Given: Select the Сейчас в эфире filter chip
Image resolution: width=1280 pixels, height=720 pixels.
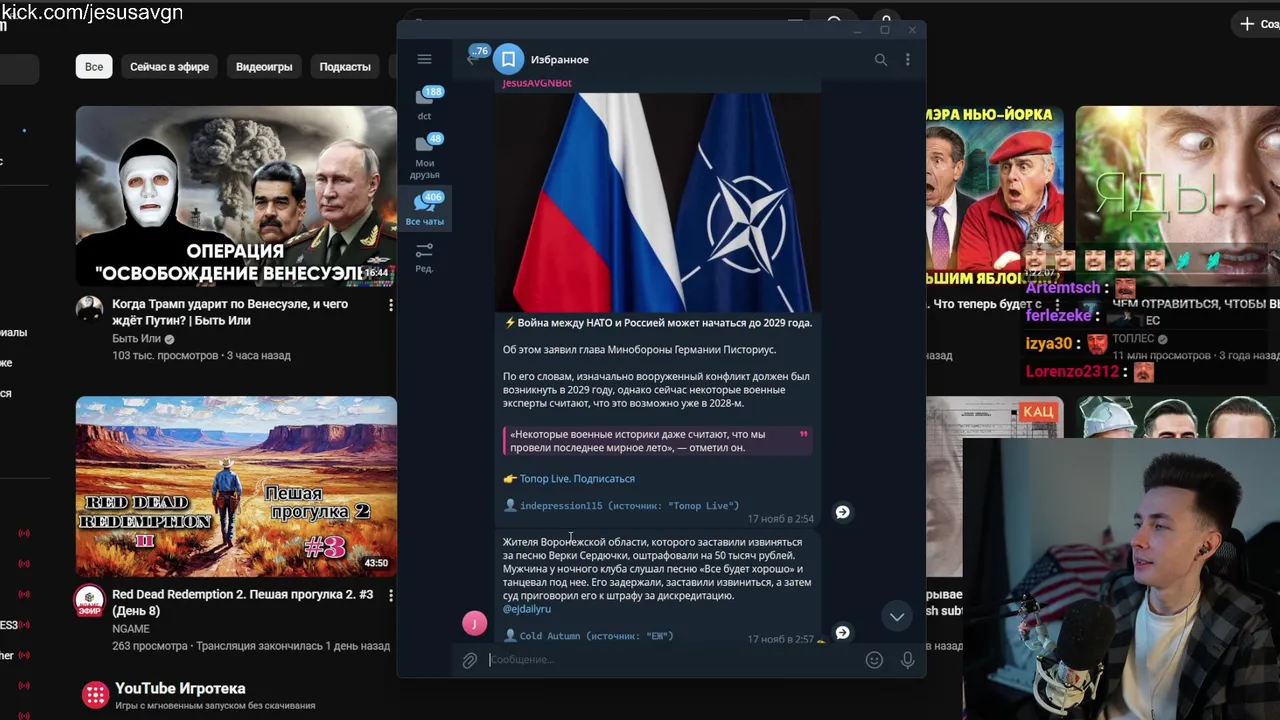Looking at the screenshot, I should (x=169, y=67).
